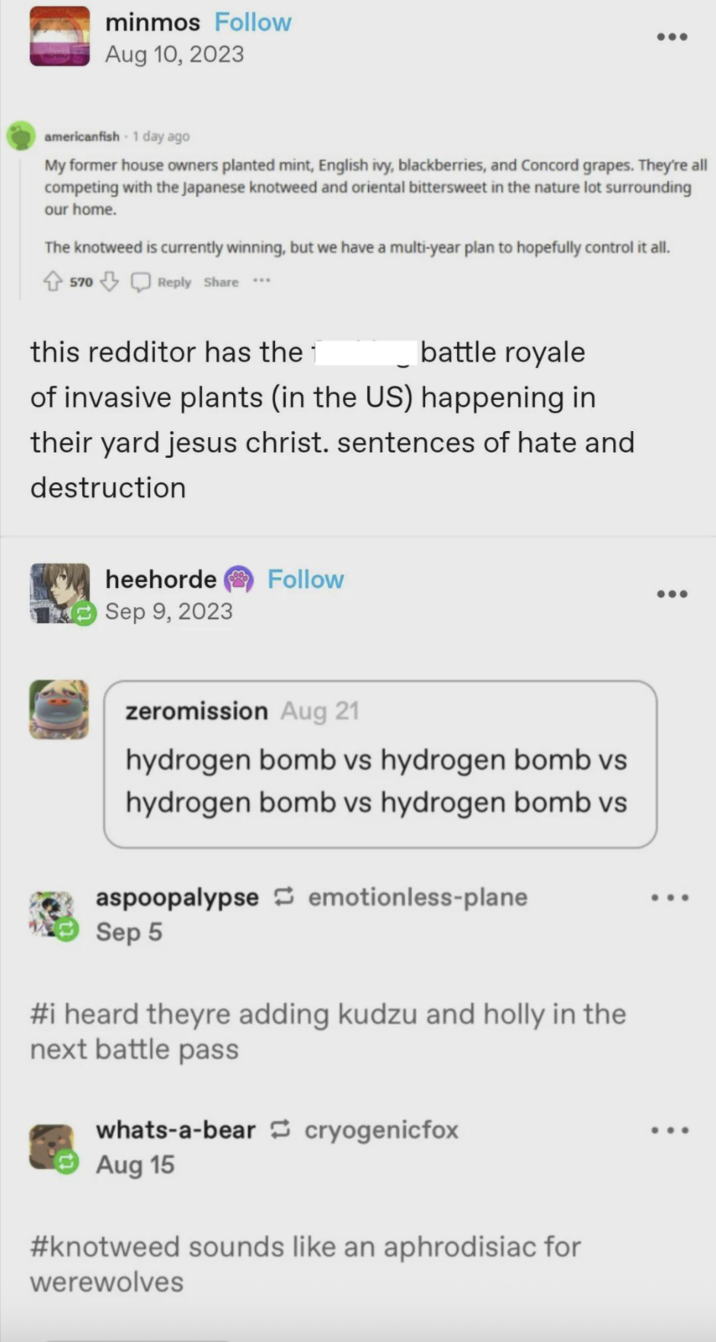Open aspoopalypse reblog options menu
The width and height of the screenshot is (716, 1342).
669,898
